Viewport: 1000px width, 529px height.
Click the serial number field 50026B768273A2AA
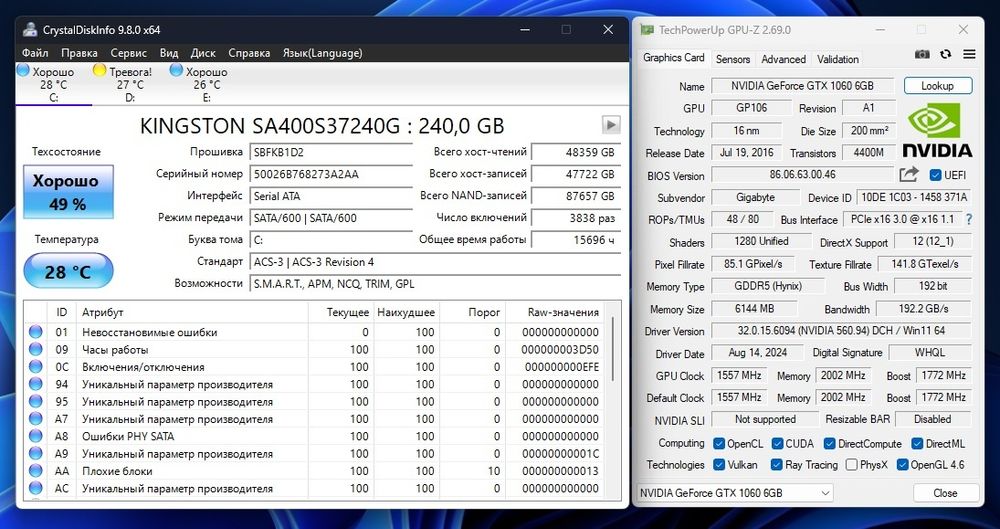point(331,174)
